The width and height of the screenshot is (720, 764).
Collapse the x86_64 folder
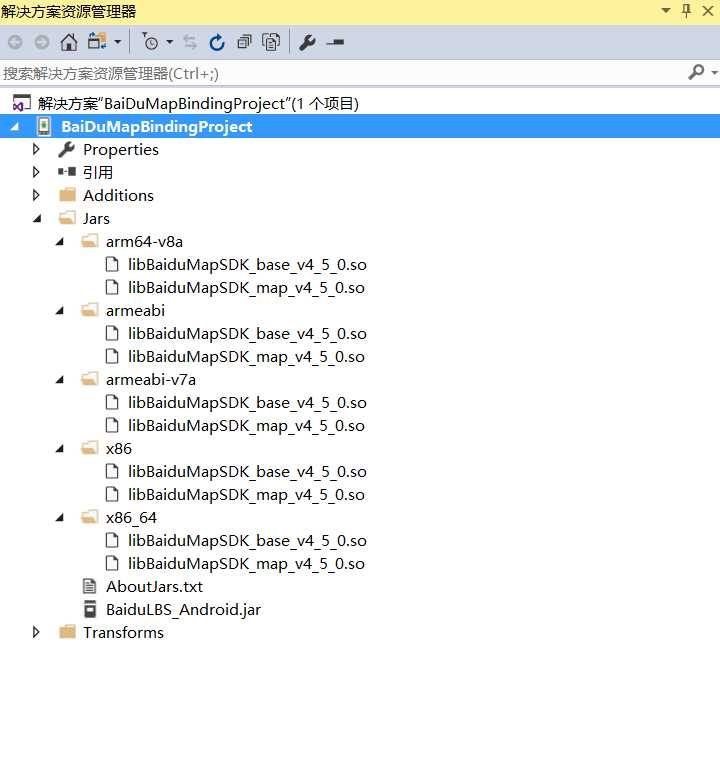(60, 518)
